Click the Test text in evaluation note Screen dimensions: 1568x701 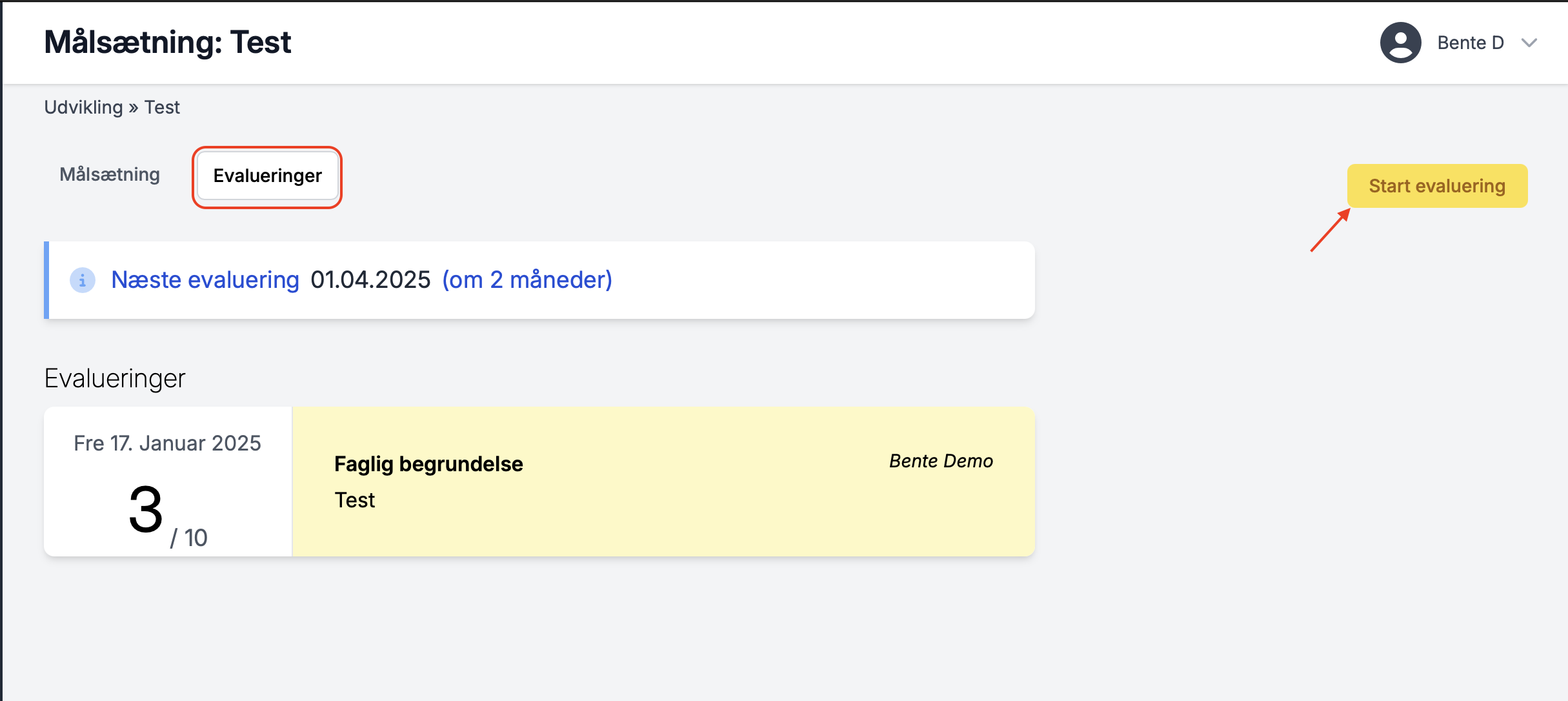point(354,500)
